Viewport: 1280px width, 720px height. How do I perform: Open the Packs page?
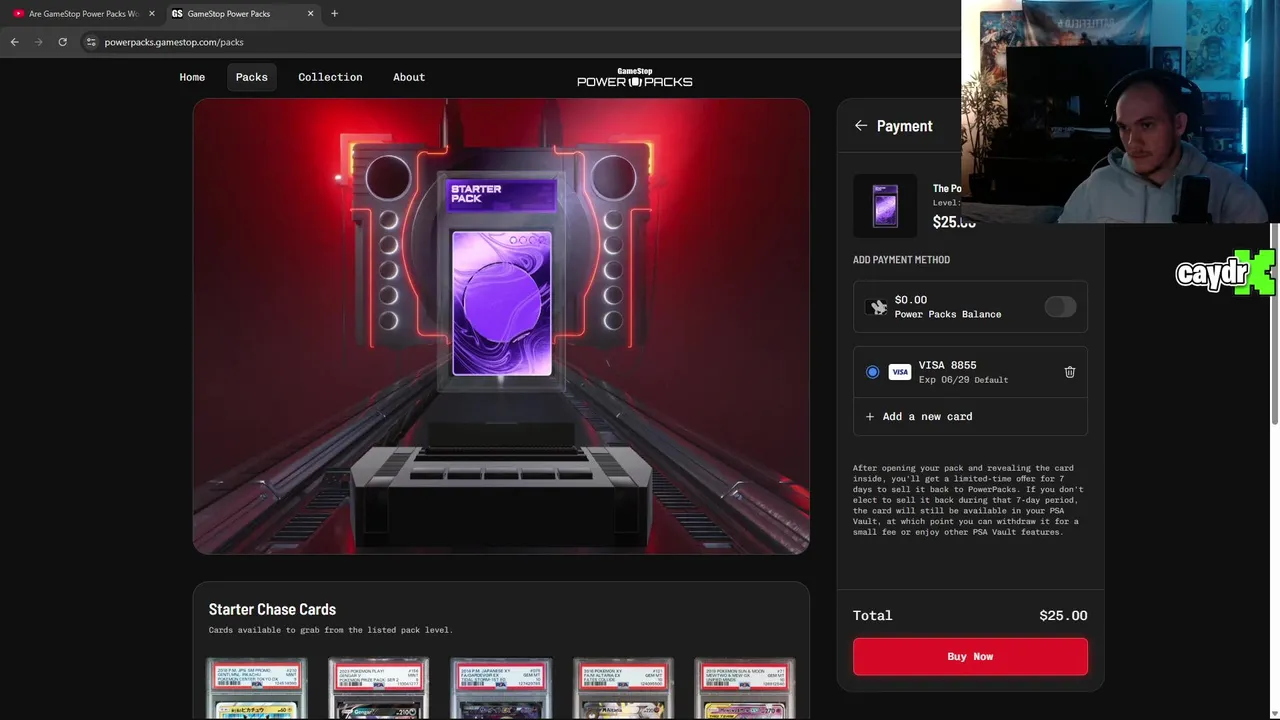click(x=251, y=77)
